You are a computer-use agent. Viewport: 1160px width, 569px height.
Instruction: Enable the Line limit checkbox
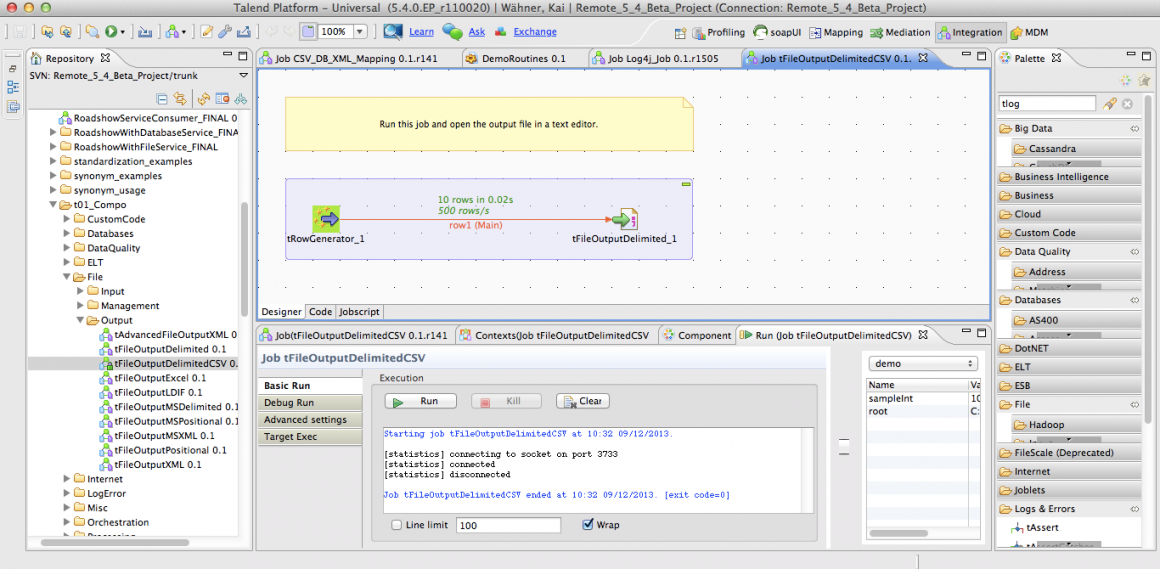pos(397,525)
